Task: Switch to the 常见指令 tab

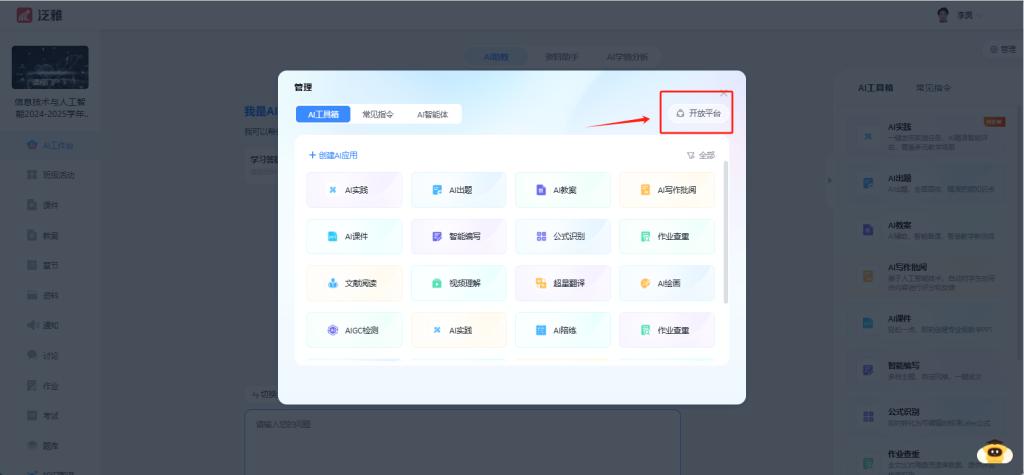Action: tap(378, 115)
